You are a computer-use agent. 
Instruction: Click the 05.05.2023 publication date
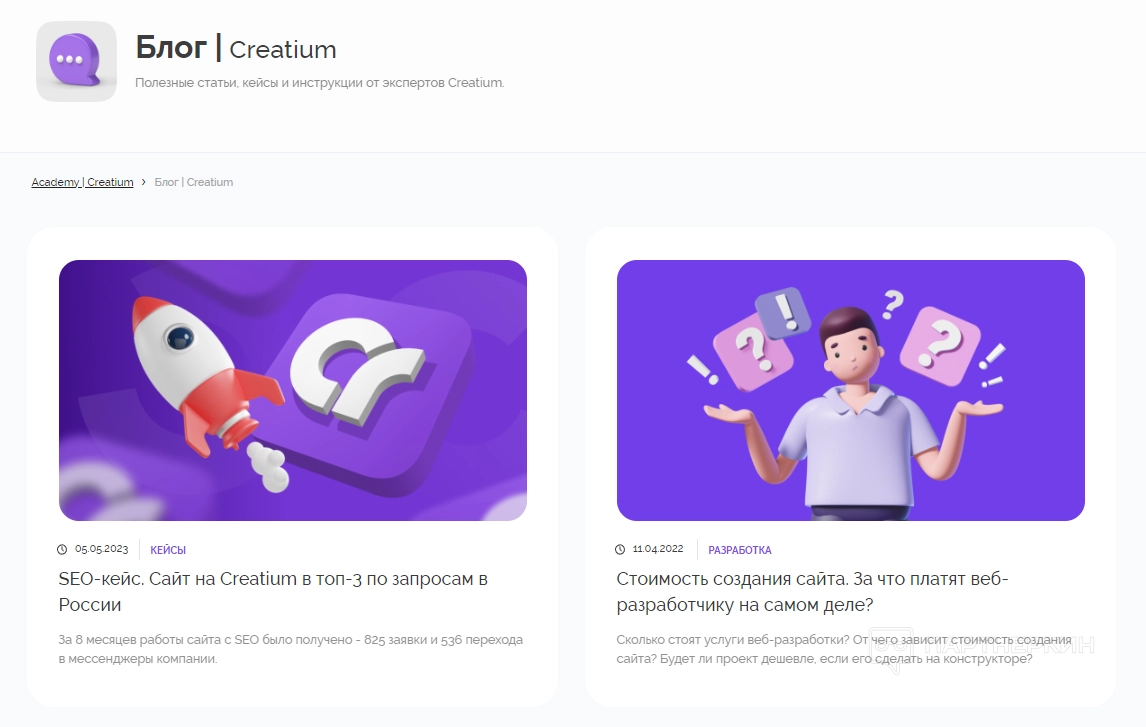tap(102, 549)
